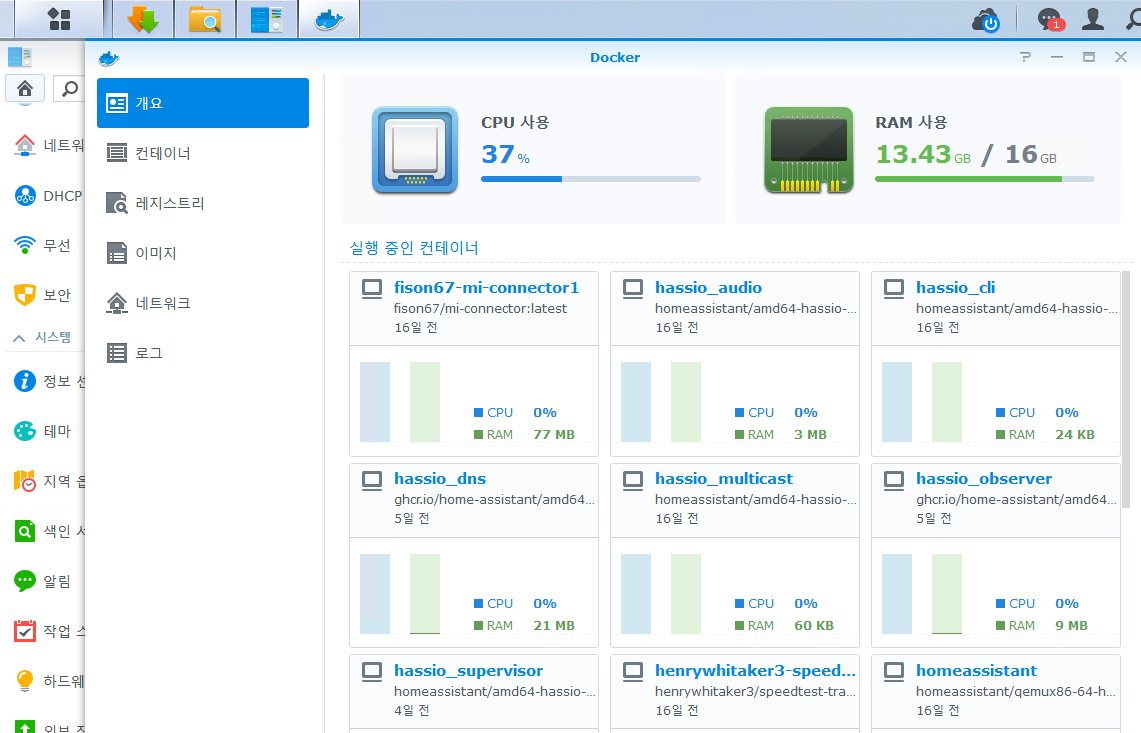Click fison67/mi-connector:latest image text
1141x733 pixels.
click(x=480, y=309)
